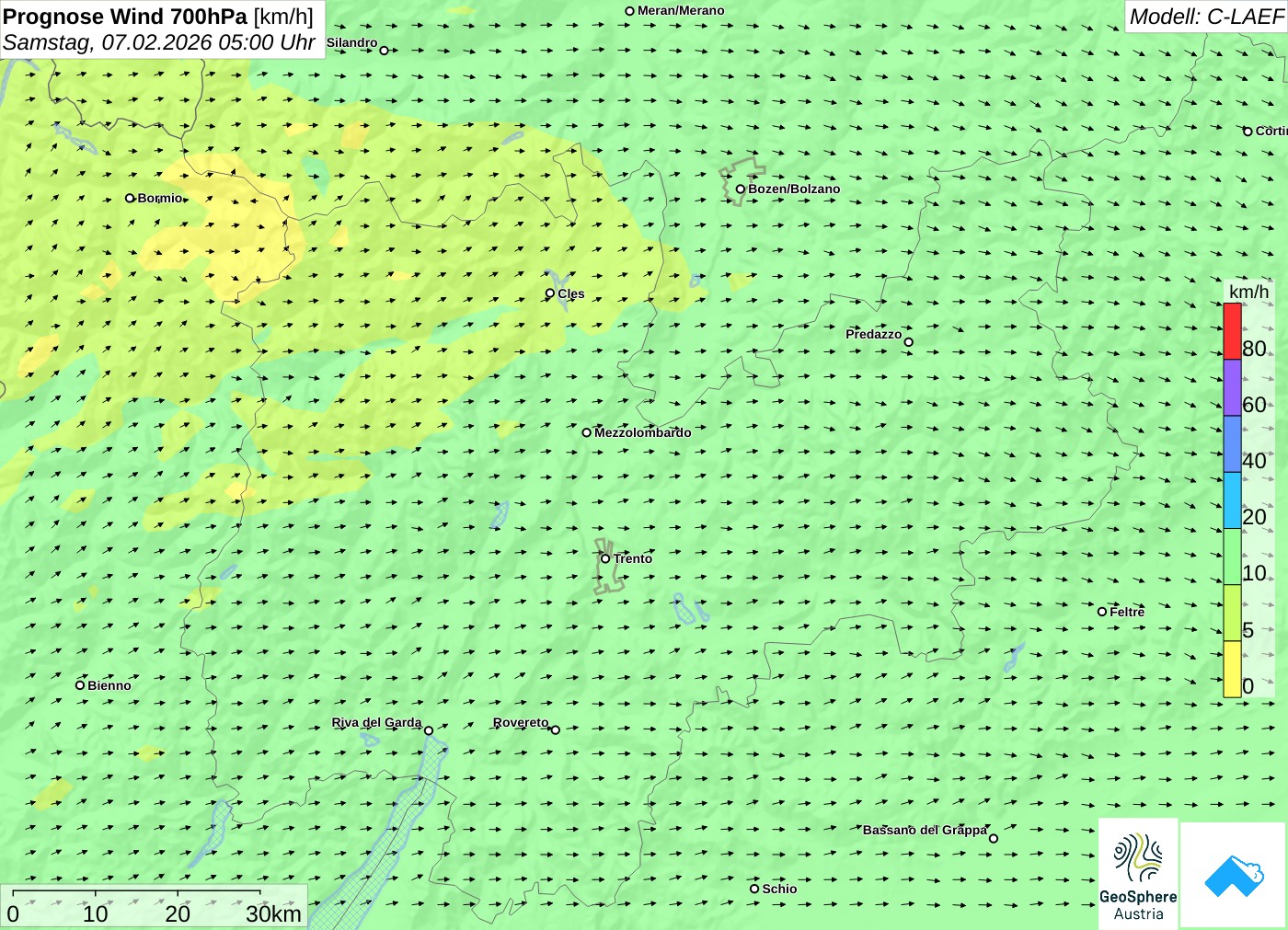The height and width of the screenshot is (930, 1288).
Task: Click the red 80 km/h legend swatch
Action: [1232, 331]
